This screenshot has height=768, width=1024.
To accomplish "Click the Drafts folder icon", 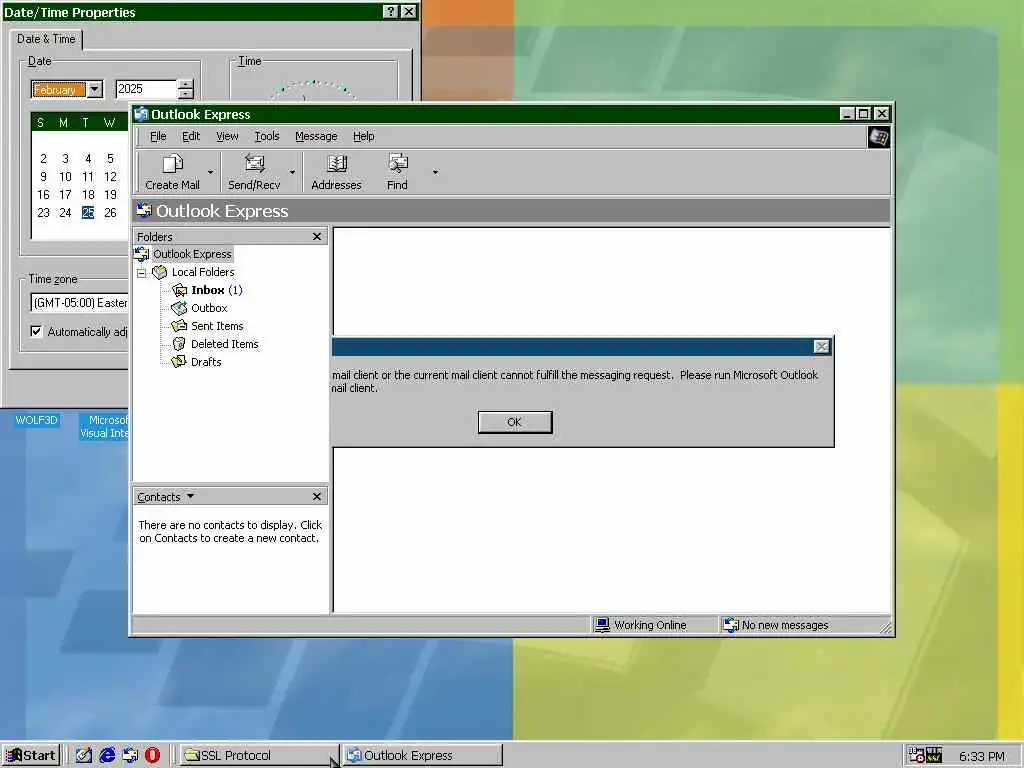I will tap(179, 362).
